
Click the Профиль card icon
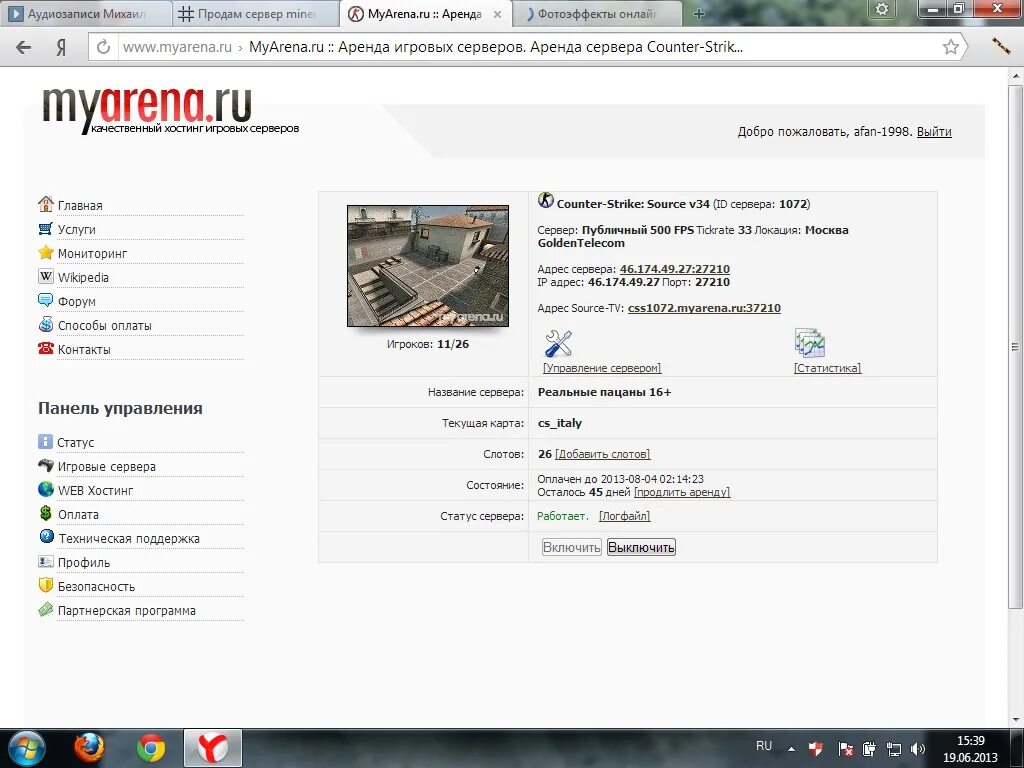46,561
